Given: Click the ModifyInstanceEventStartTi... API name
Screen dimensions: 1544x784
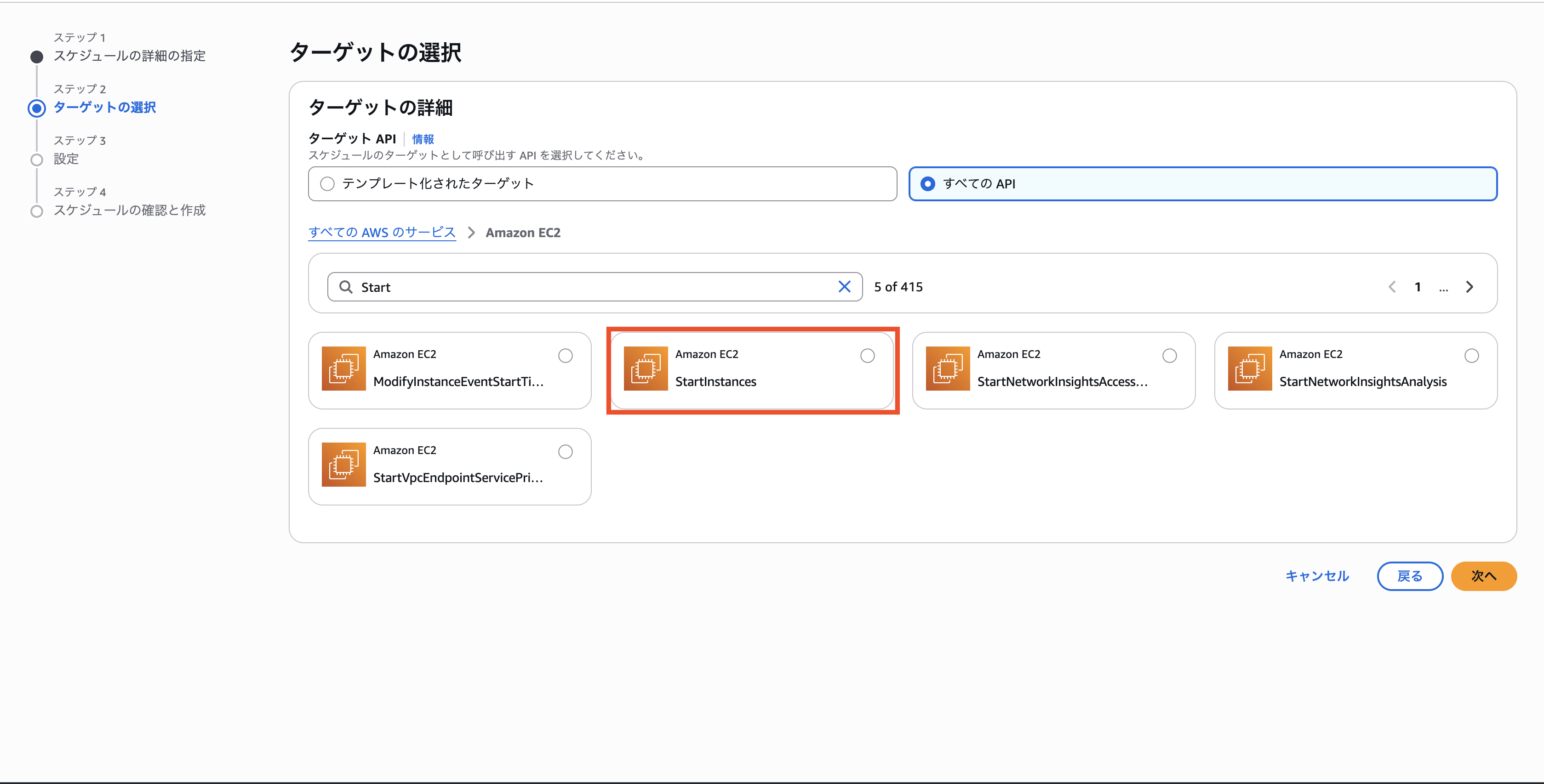Looking at the screenshot, I should [x=458, y=381].
